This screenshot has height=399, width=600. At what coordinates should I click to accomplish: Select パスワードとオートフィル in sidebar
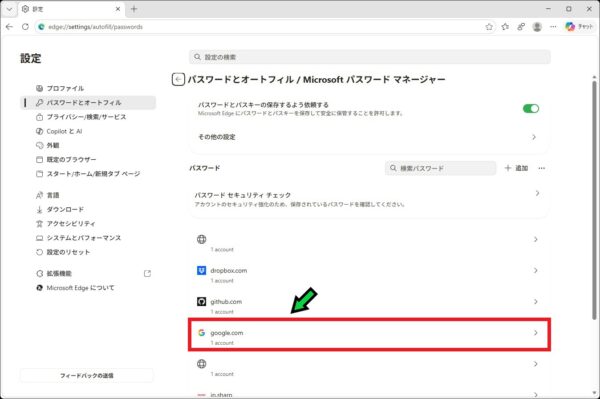click(88, 103)
